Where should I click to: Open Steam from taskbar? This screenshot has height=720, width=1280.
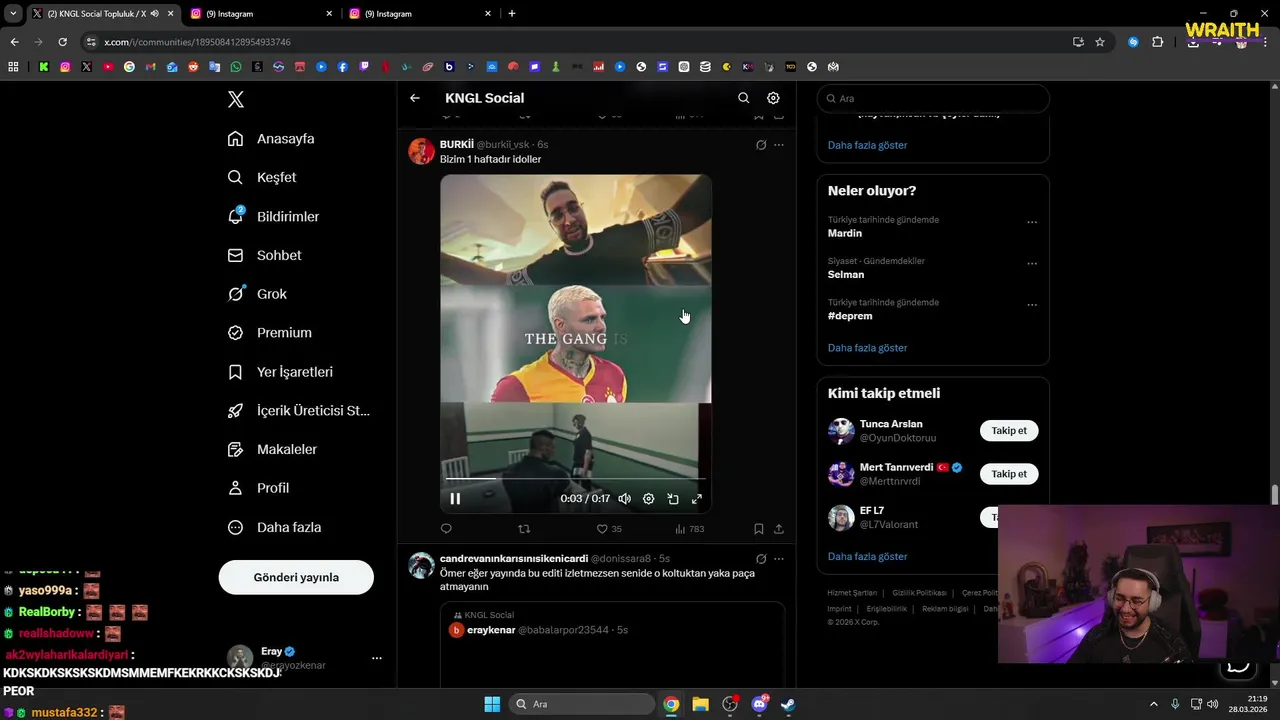point(788,704)
